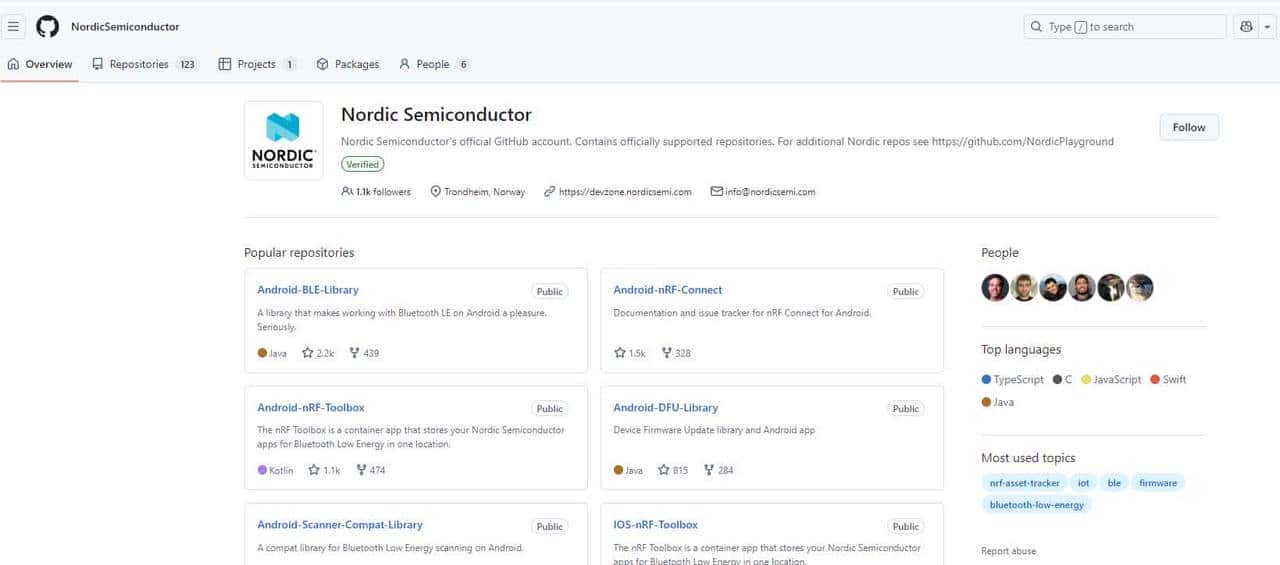Click the fork count on Android-DFU-Library
1280x565 pixels.
pos(718,470)
